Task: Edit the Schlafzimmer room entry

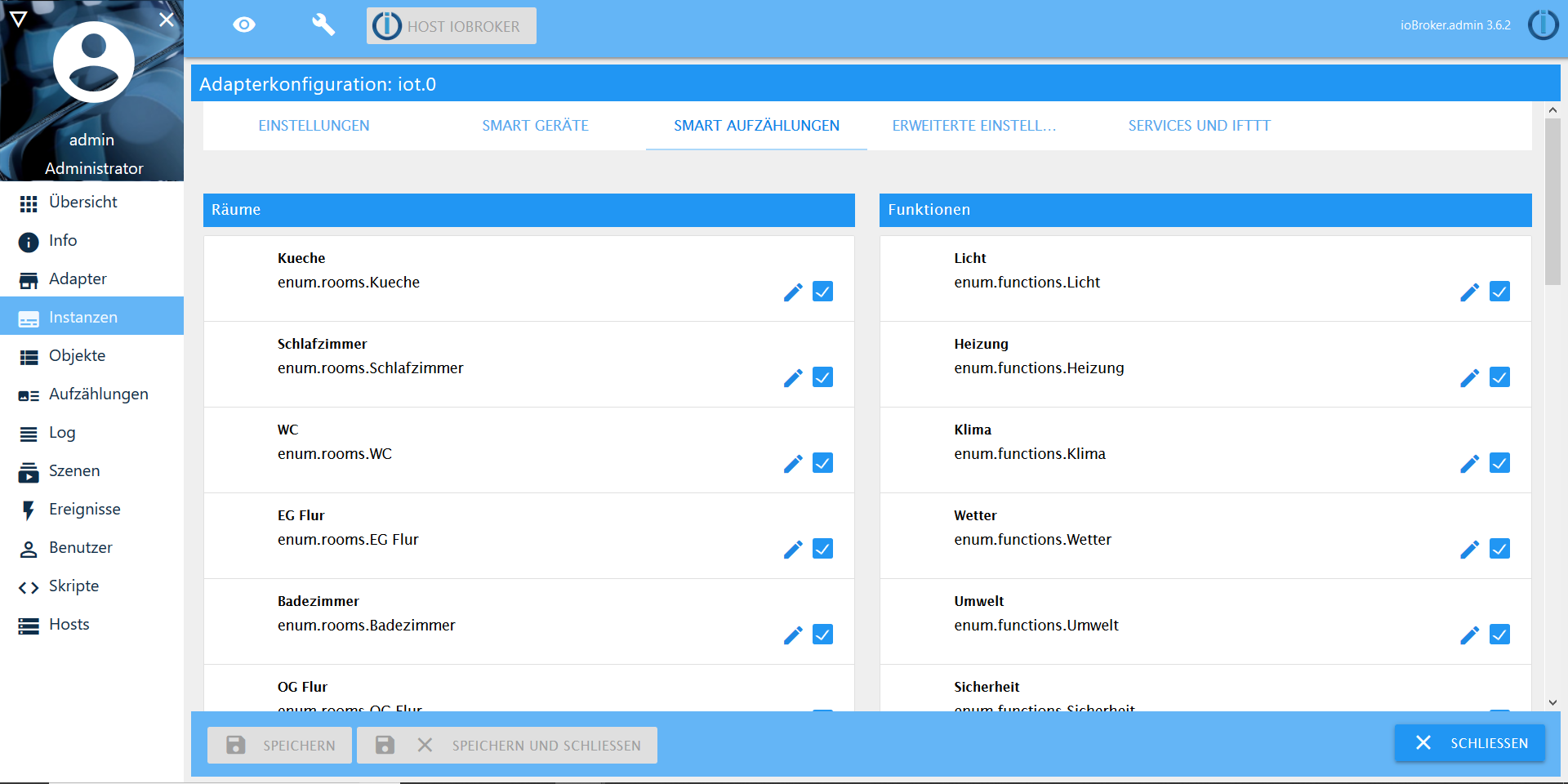Action: [x=793, y=378]
